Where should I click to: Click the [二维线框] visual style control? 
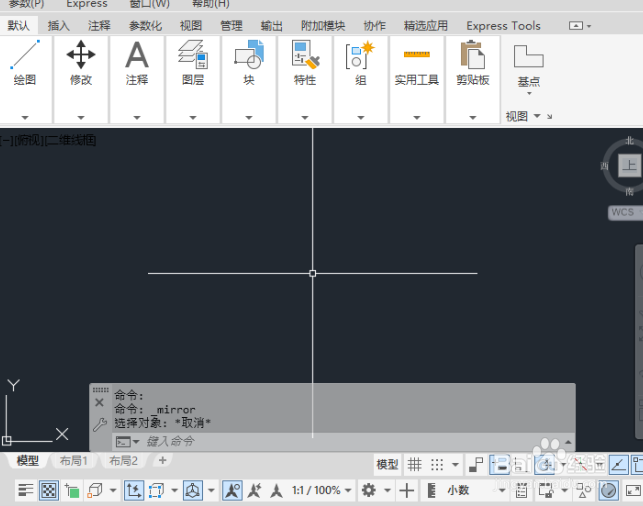pyautogui.click(x=70, y=141)
